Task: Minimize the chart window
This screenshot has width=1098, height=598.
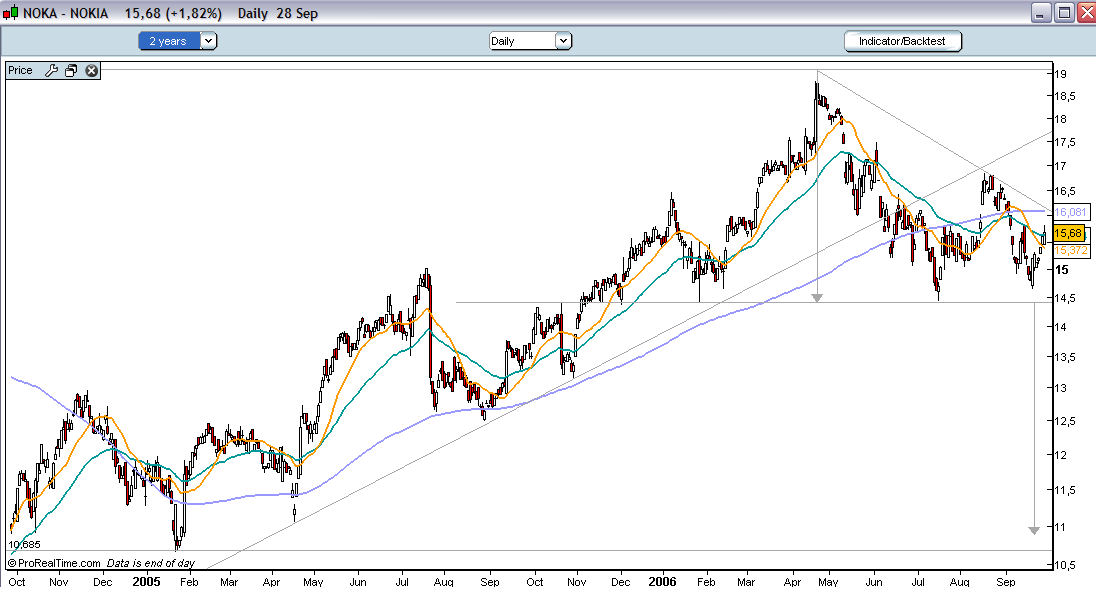Action: click(x=1041, y=13)
